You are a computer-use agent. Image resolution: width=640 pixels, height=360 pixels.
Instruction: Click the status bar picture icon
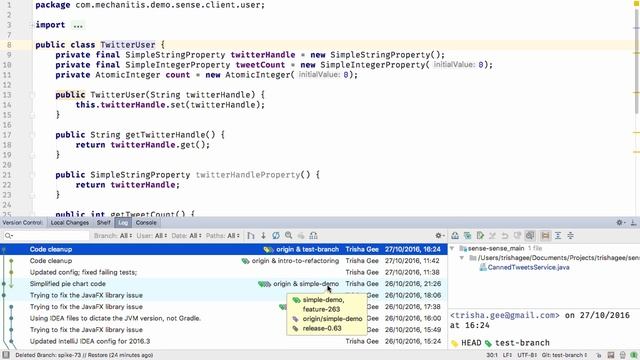coord(611,355)
